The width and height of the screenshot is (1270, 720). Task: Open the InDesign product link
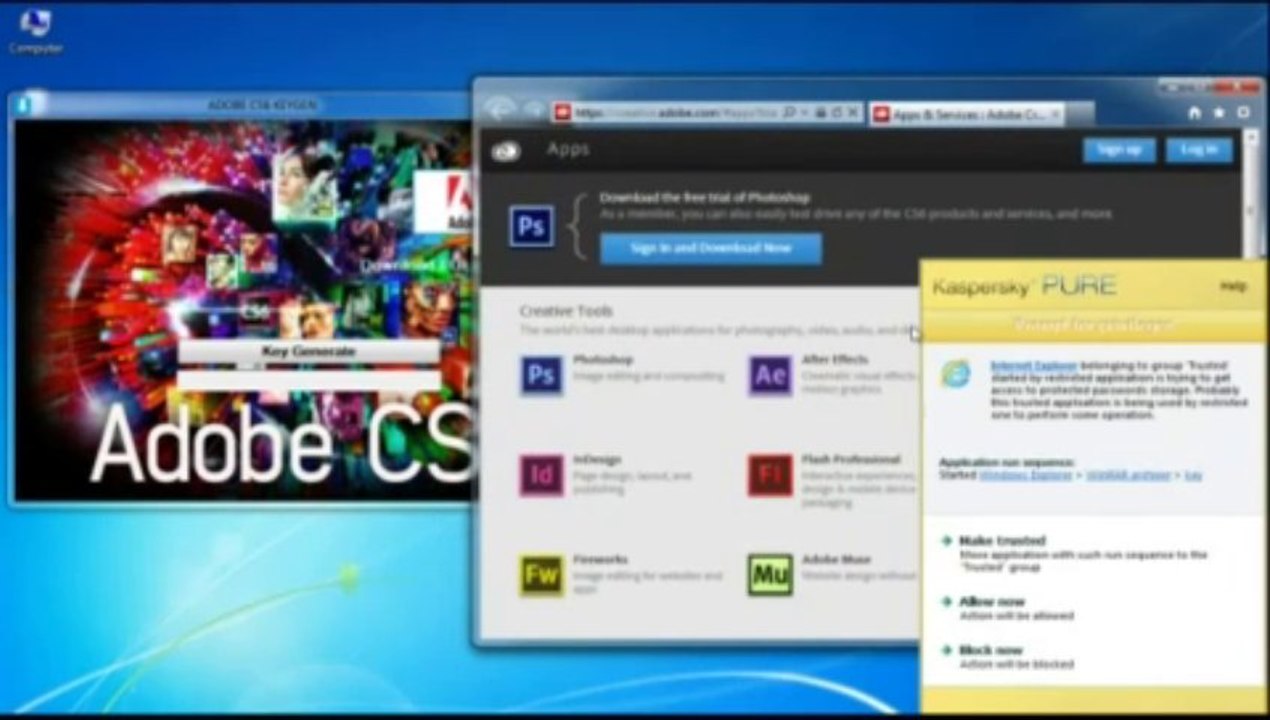click(x=597, y=460)
